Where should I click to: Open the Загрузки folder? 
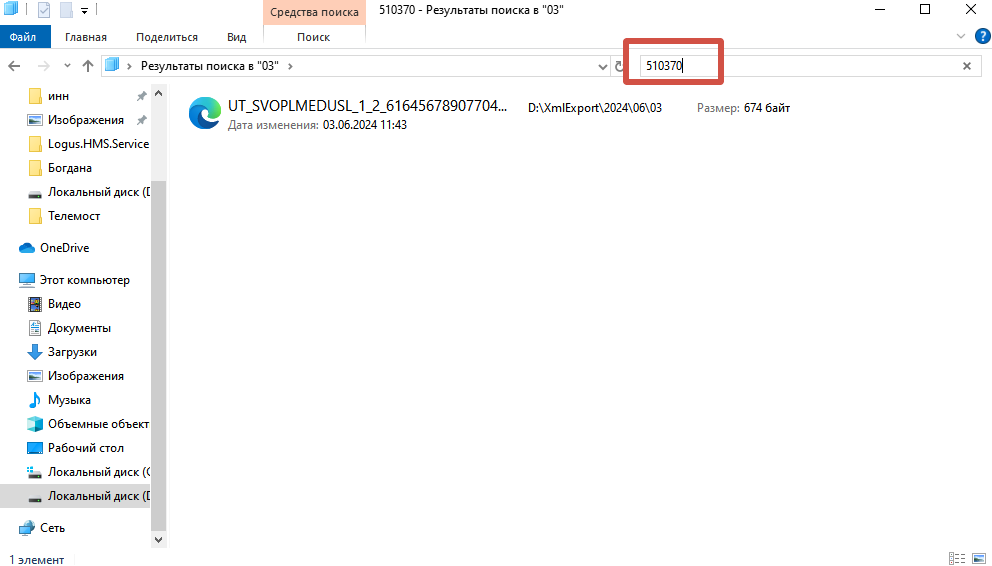coord(72,352)
